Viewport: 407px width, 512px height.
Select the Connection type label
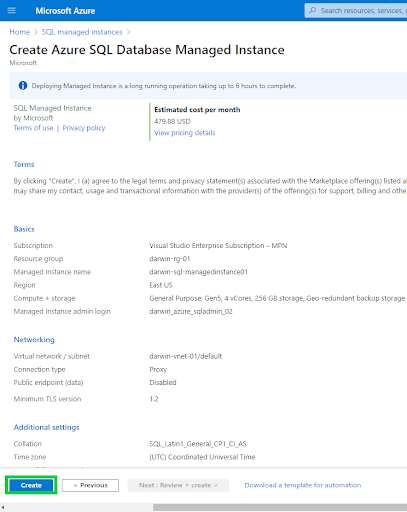(x=39, y=370)
